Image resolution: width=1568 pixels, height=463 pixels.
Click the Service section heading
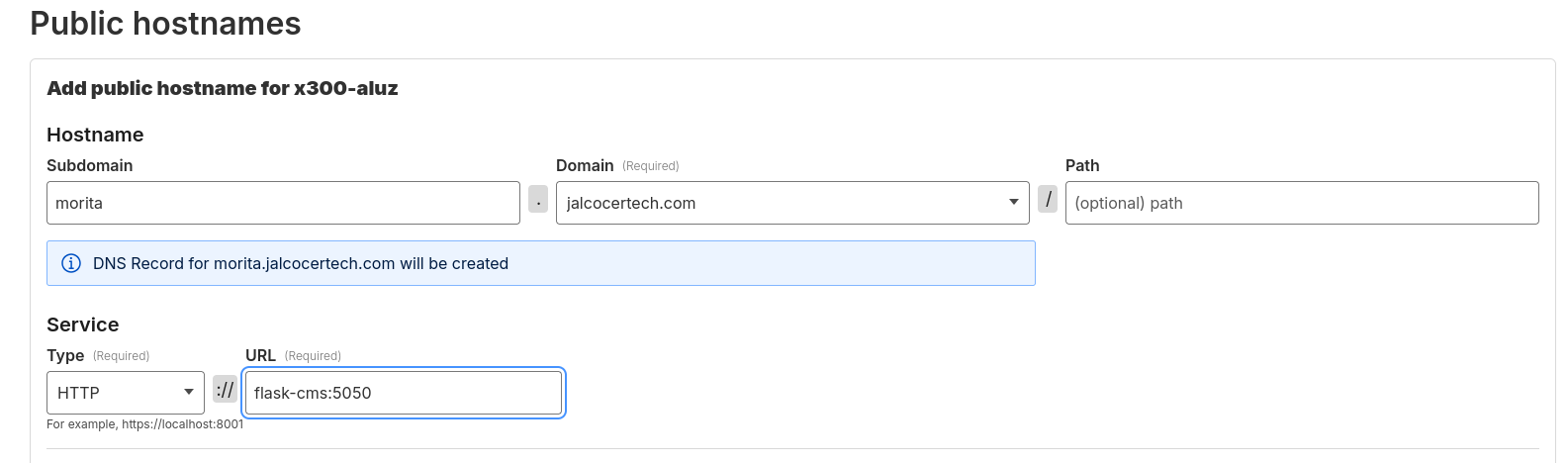(x=83, y=324)
